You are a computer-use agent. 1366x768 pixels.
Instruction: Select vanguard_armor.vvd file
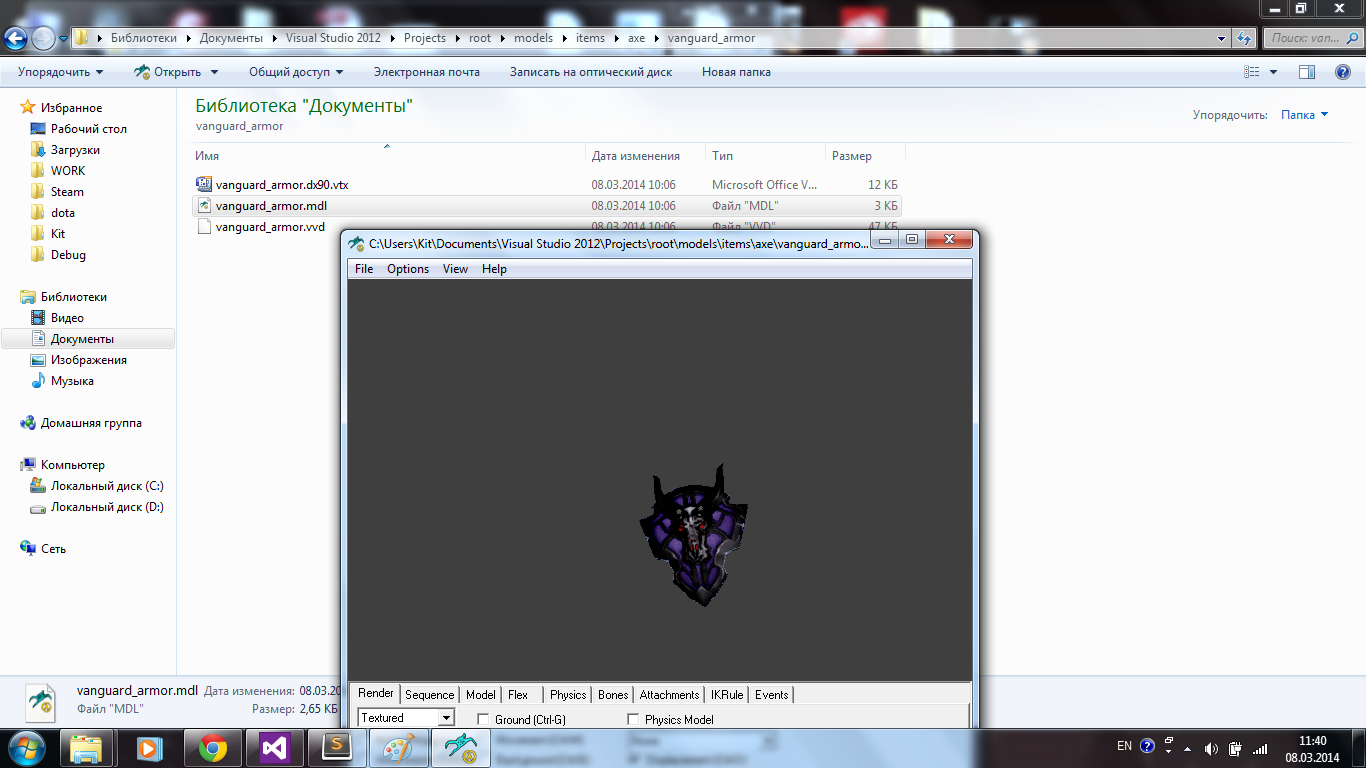pyautogui.click(x=270, y=227)
